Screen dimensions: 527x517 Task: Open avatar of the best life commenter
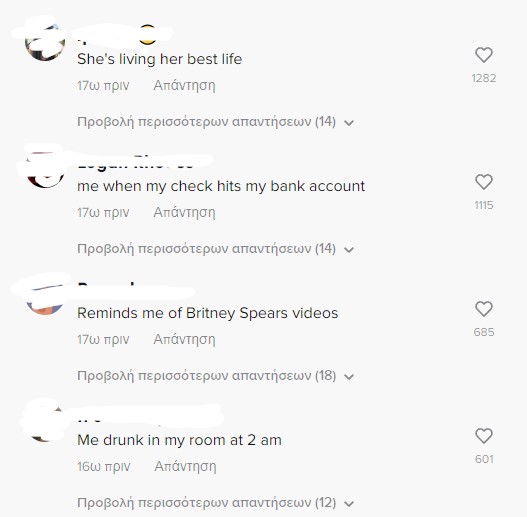coord(45,42)
